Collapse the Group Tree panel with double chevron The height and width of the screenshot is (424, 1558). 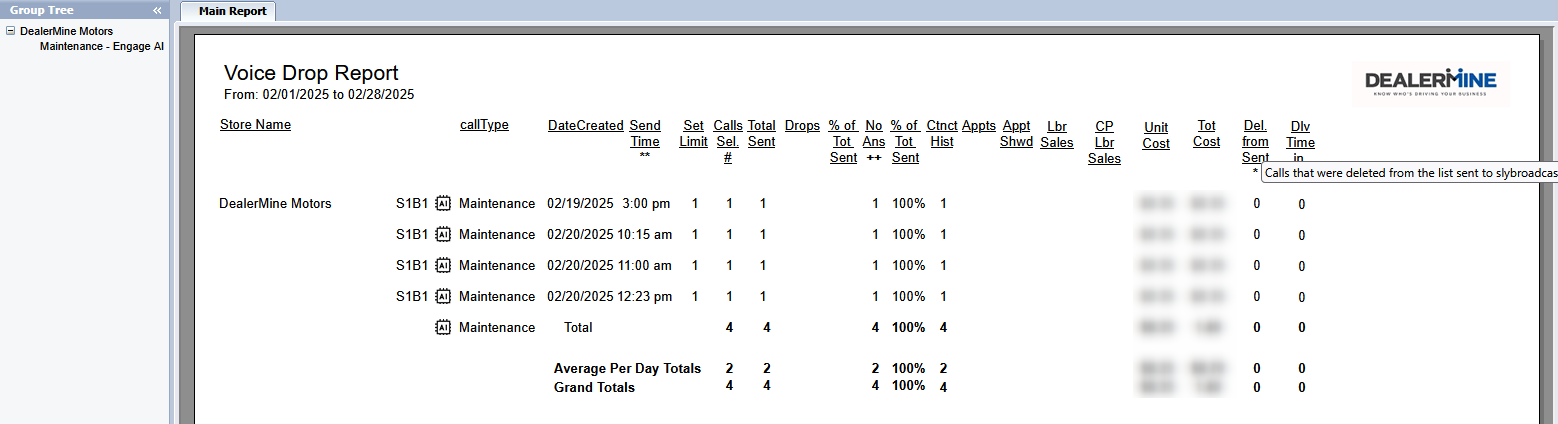pyautogui.click(x=157, y=10)
